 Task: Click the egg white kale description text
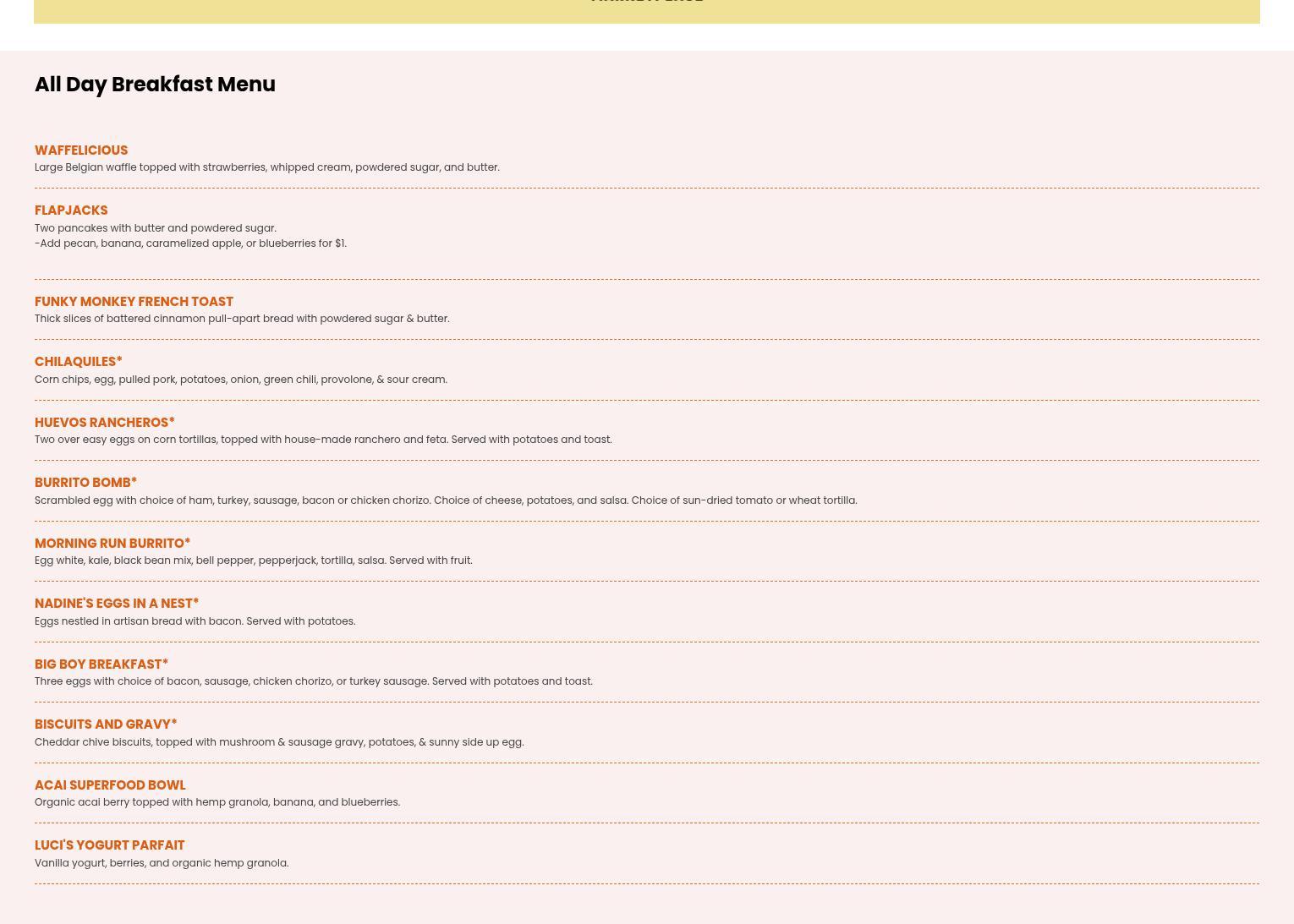[253, 560]
